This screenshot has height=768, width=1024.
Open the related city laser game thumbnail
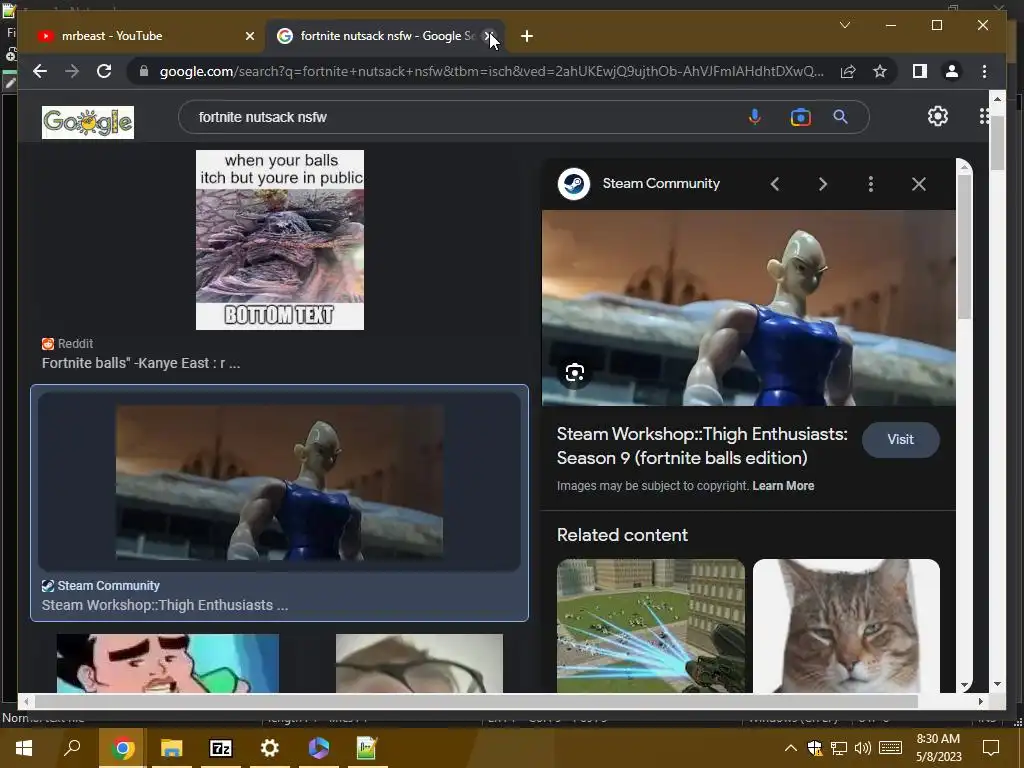pyautogui.click(x=650, y=626)
